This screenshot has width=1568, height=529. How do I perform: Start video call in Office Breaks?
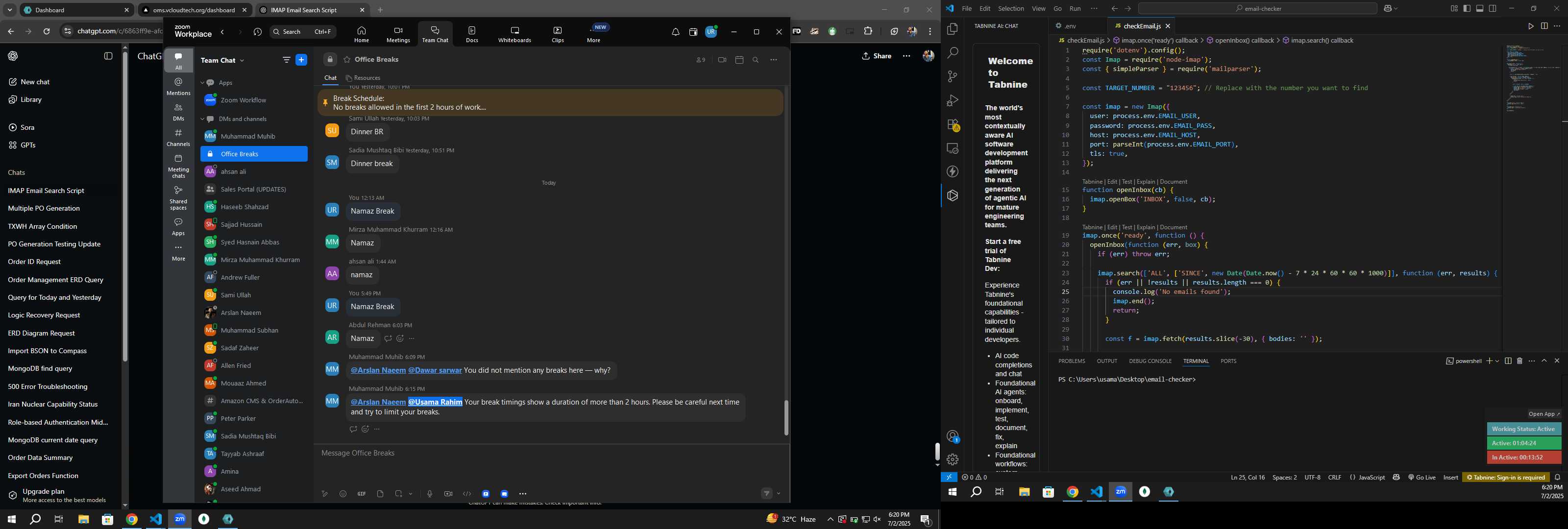(x=722, y=60)
